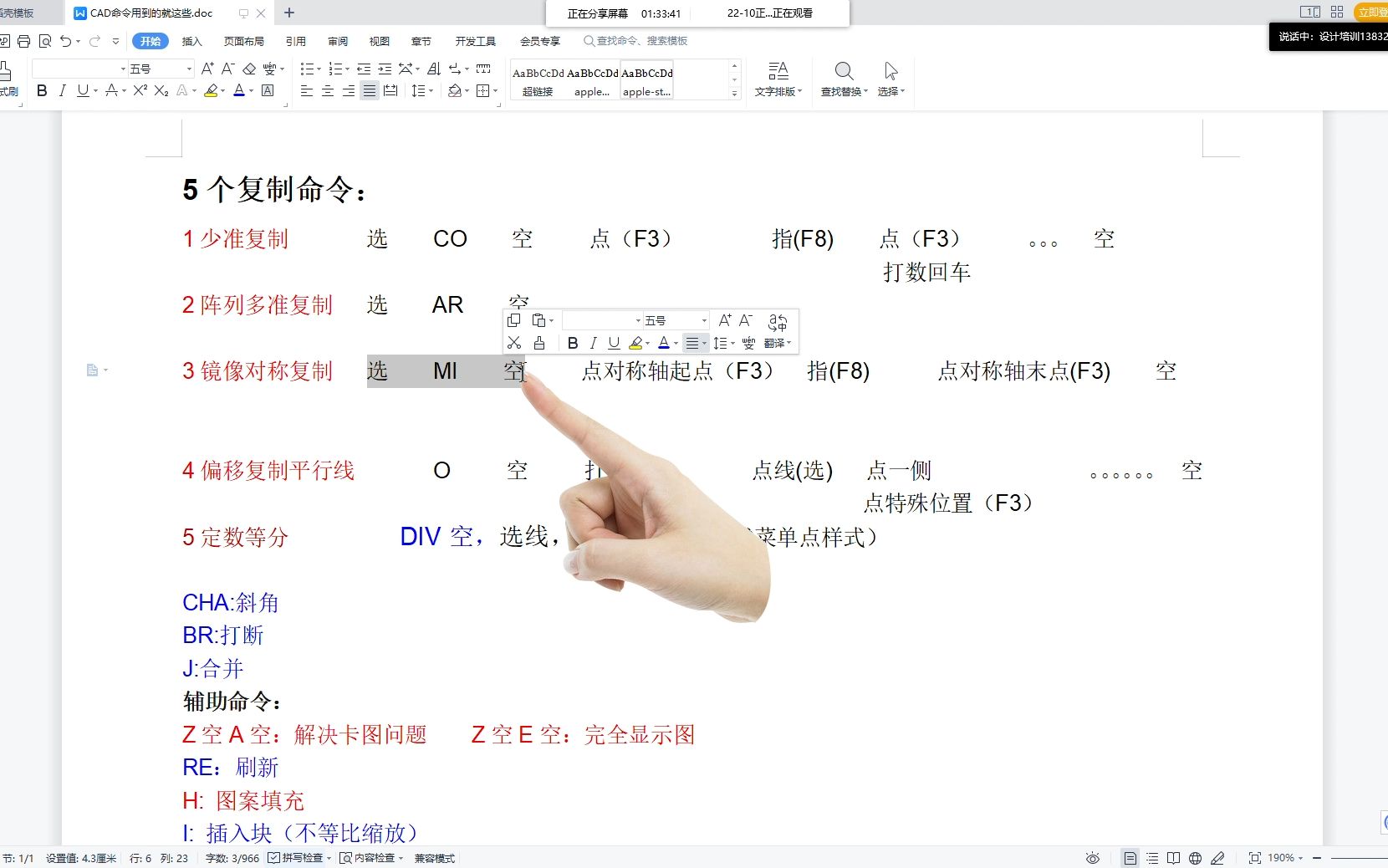The height and width of the screenshot is (868, 1388).
Task: Open the font color swatch on floating toolbar
Action: (663, 343)
